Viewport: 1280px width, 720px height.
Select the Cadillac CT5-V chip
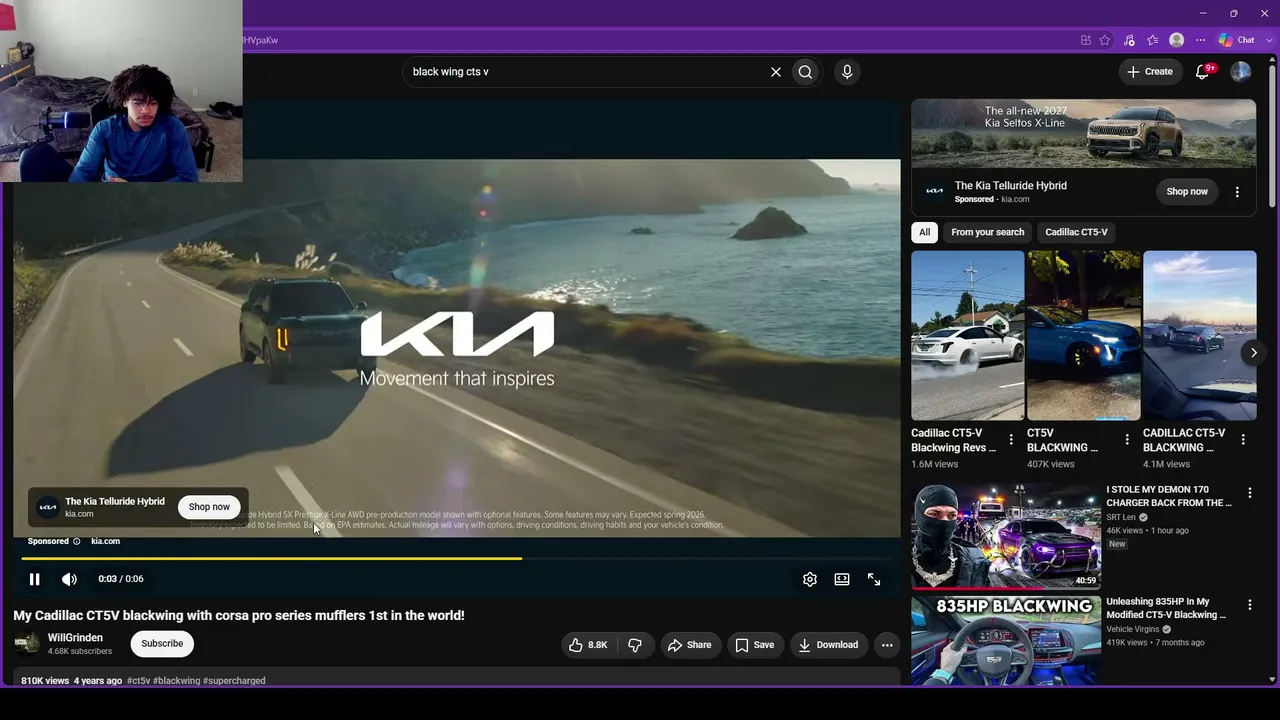1076,232
